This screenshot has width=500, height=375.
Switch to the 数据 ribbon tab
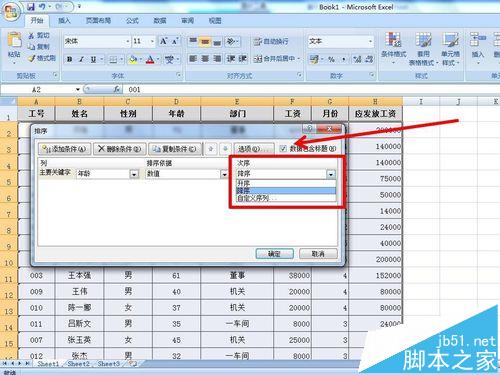[160, 21]
